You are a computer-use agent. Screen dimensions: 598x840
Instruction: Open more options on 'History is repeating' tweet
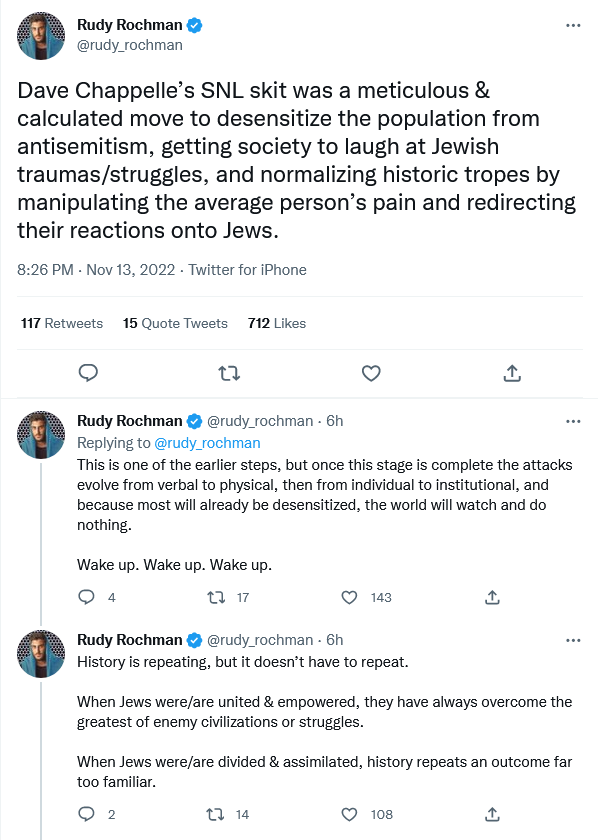click(573, 640)
